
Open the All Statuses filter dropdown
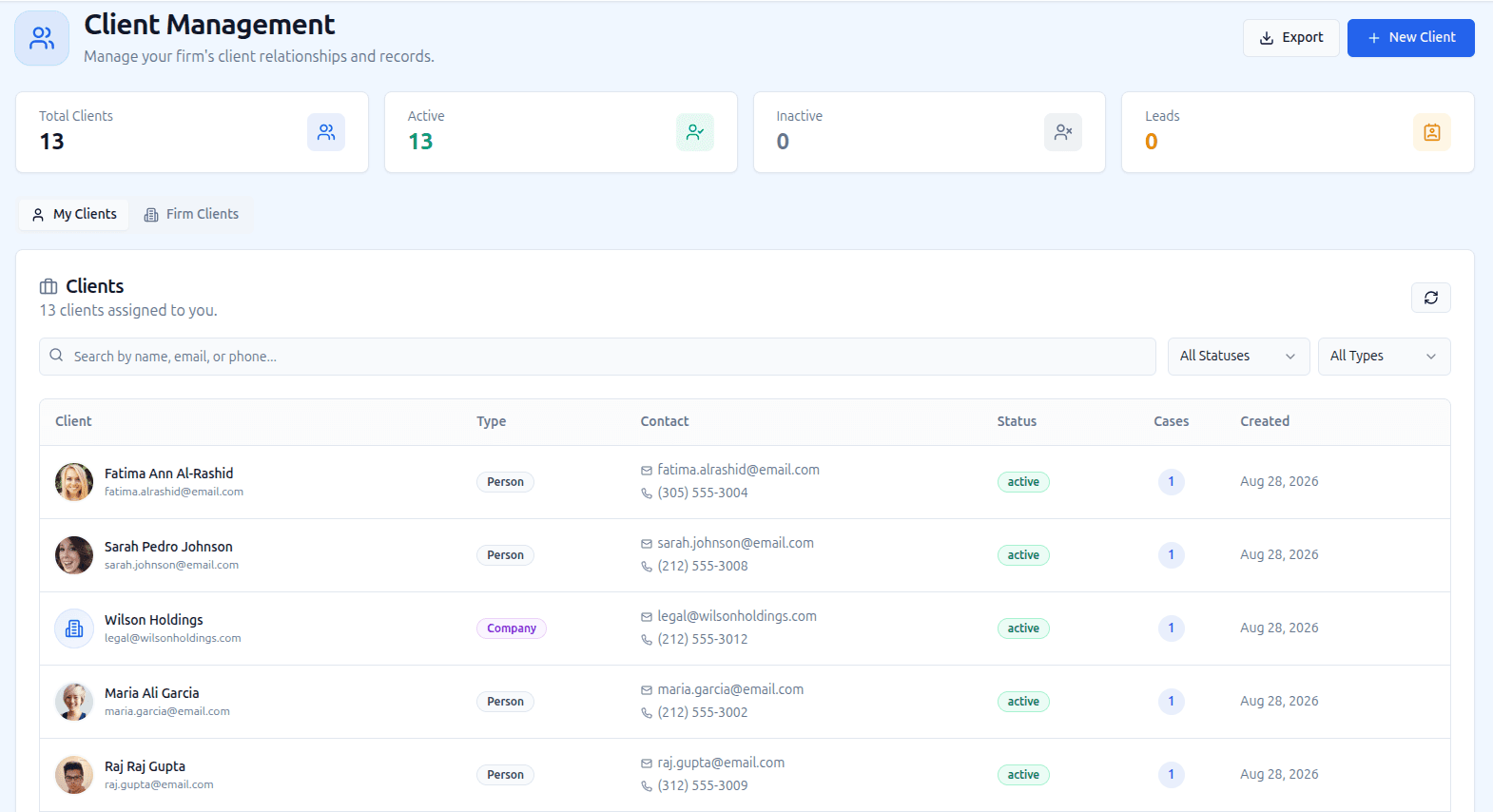pyautogui.click(x=1238, y=356)
